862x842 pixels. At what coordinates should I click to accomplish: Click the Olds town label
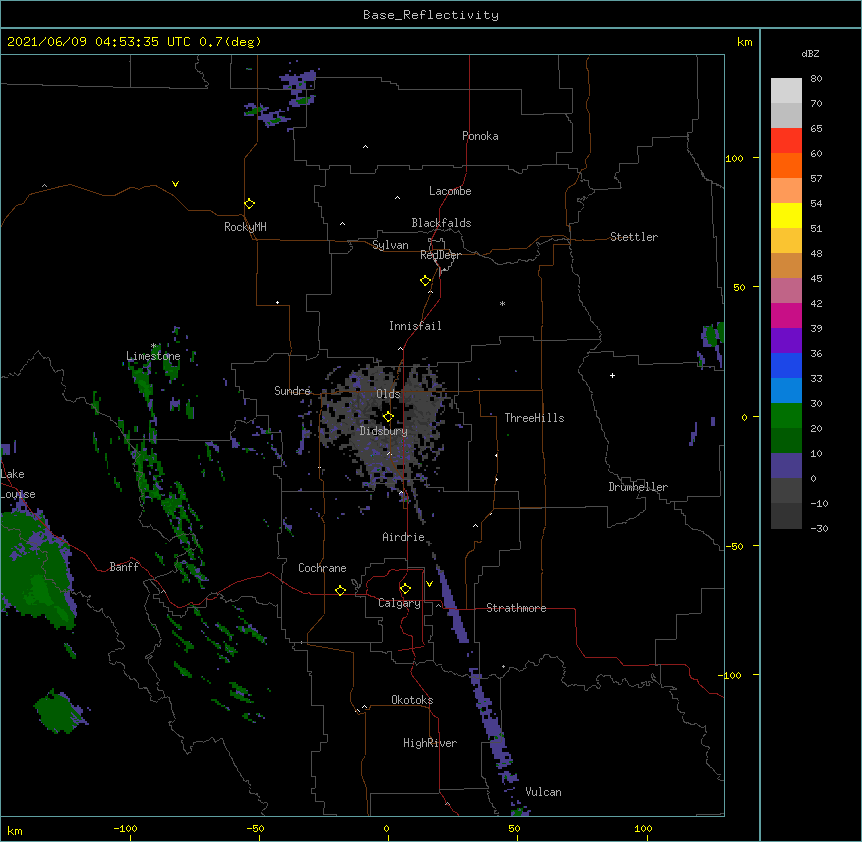coord(388,394)
